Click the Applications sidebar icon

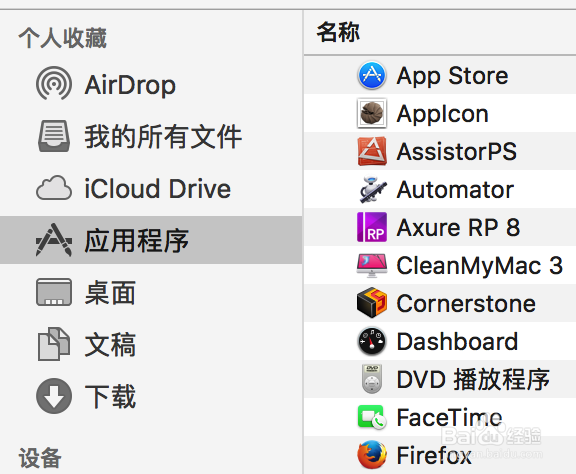tap(54, 240)
